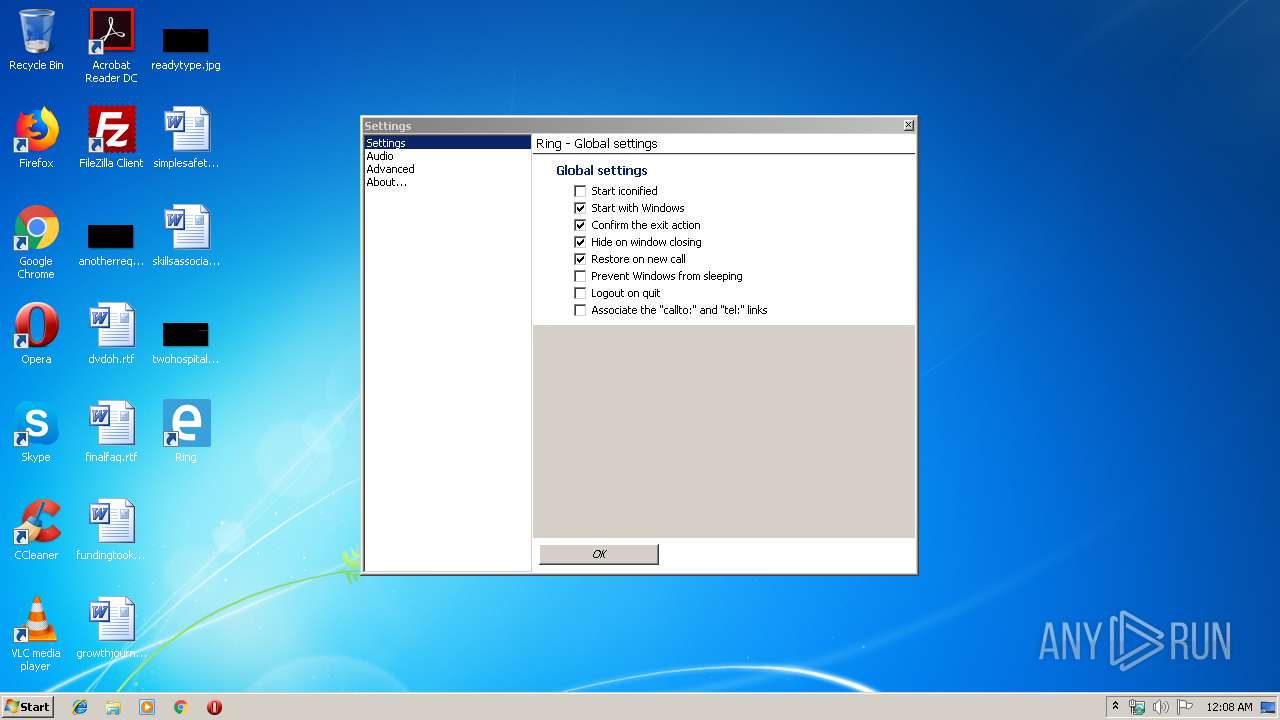
Task: Select the finalfaq.rtf document icon
Action: (111, 432)
